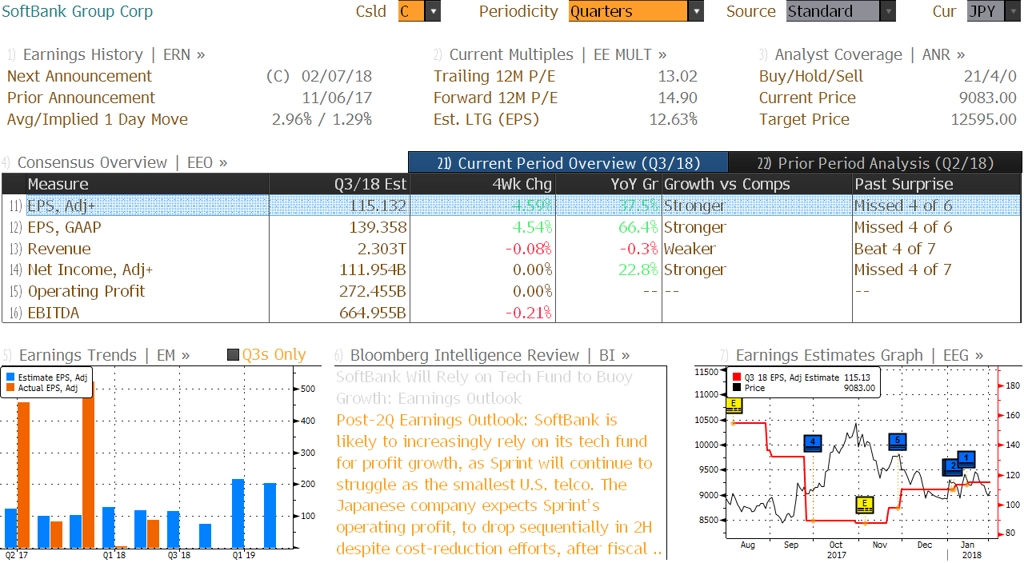Image resolution: width=1024 pixels, height=563 pixels.
Task: Click the Target Price value 12595.00
Action: pyautogui.click(x=984, y=119)
